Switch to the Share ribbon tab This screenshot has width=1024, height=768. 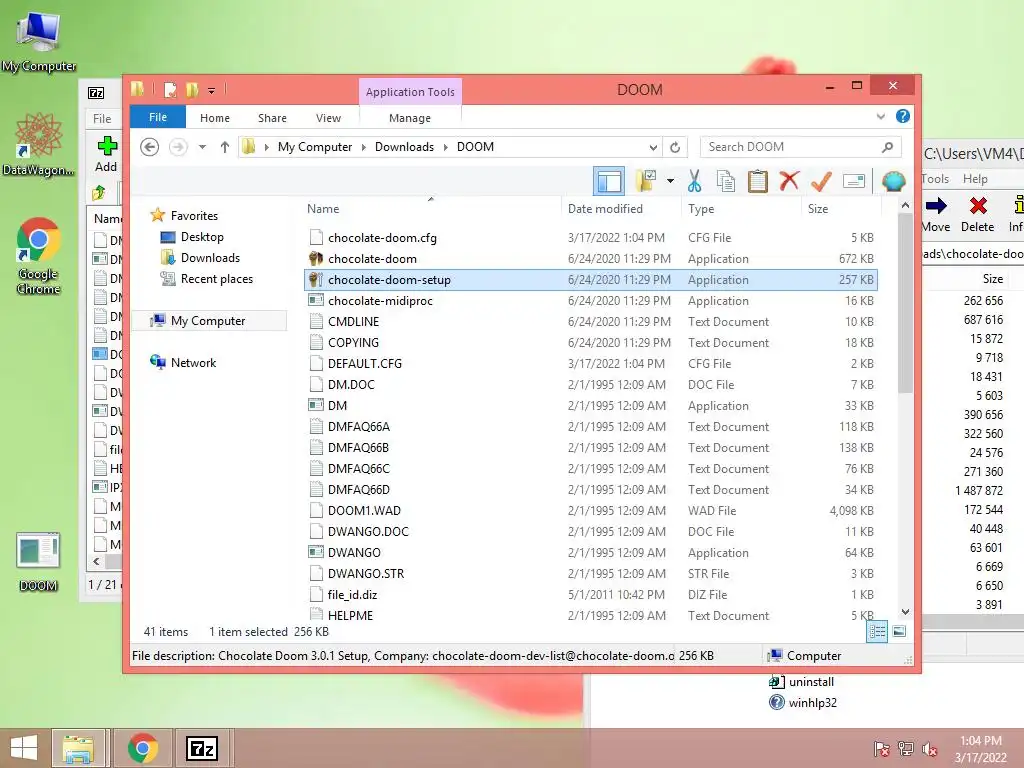pyautogui.click(x=272, y=118)
